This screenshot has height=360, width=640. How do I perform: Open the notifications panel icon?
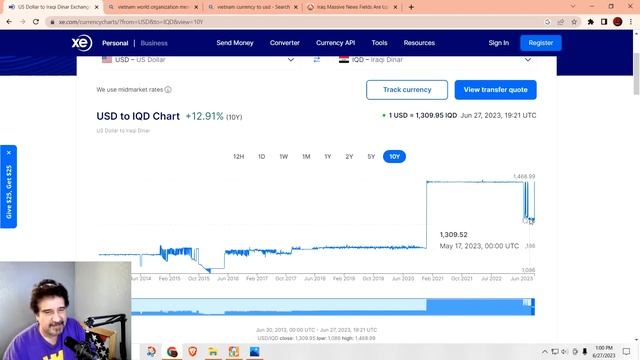627,351
